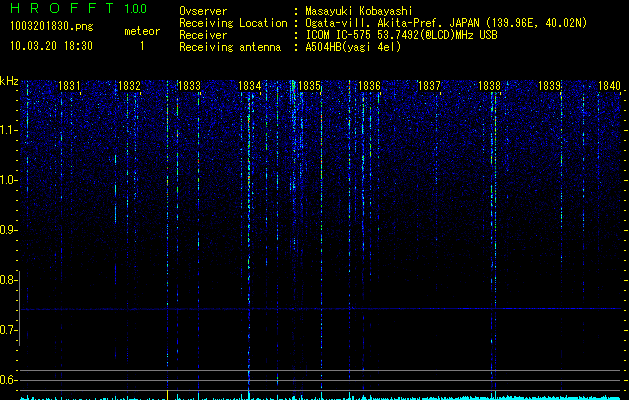Screen dimensions: 629x400
Task: Click the meteor count value 1
Action: (x=142, y=46)
